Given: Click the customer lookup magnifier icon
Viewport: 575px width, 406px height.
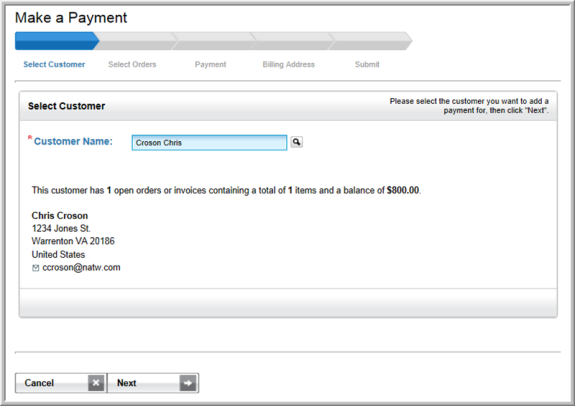Looking at the screenshot, I should [x=297, y=142].
